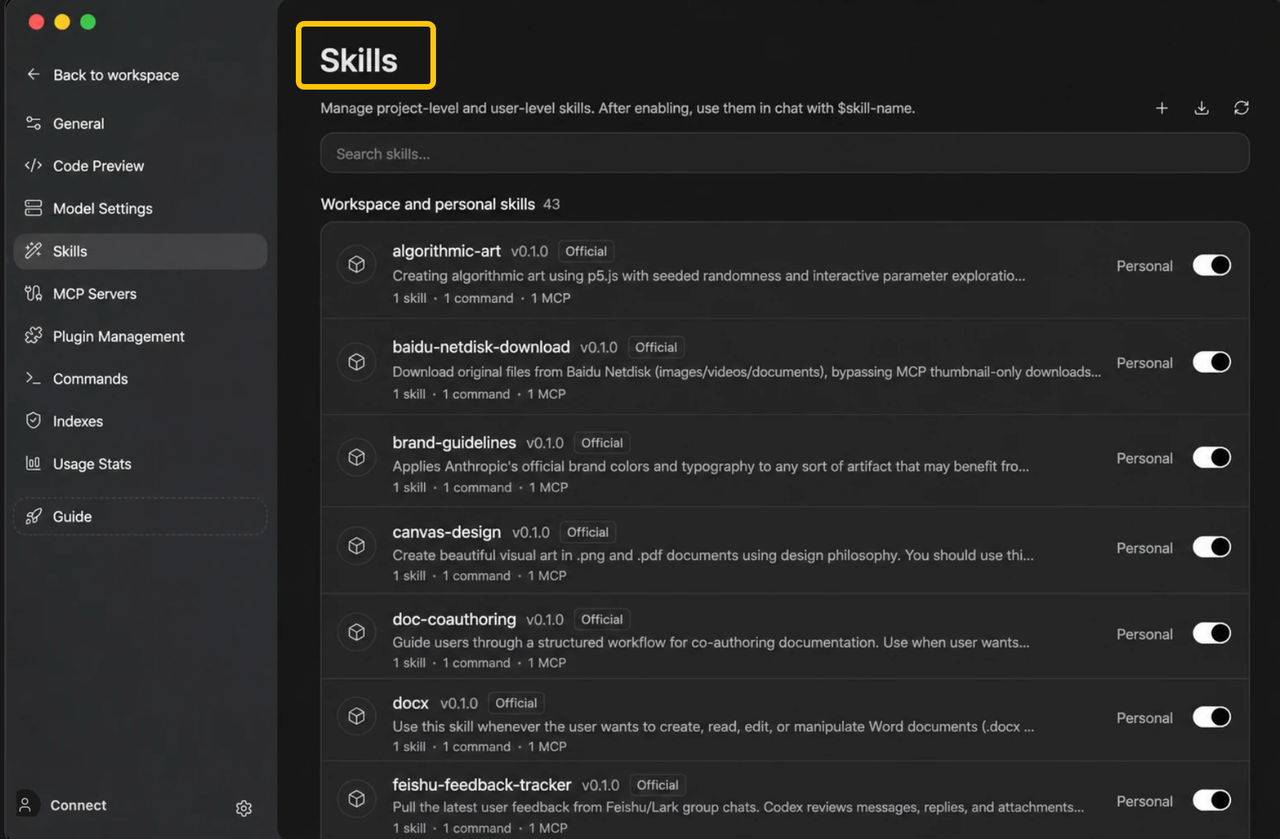Click the MCP Servers icon in sidebar
Viewport: 1280px width, 839px height.
[x=33, y=294]
